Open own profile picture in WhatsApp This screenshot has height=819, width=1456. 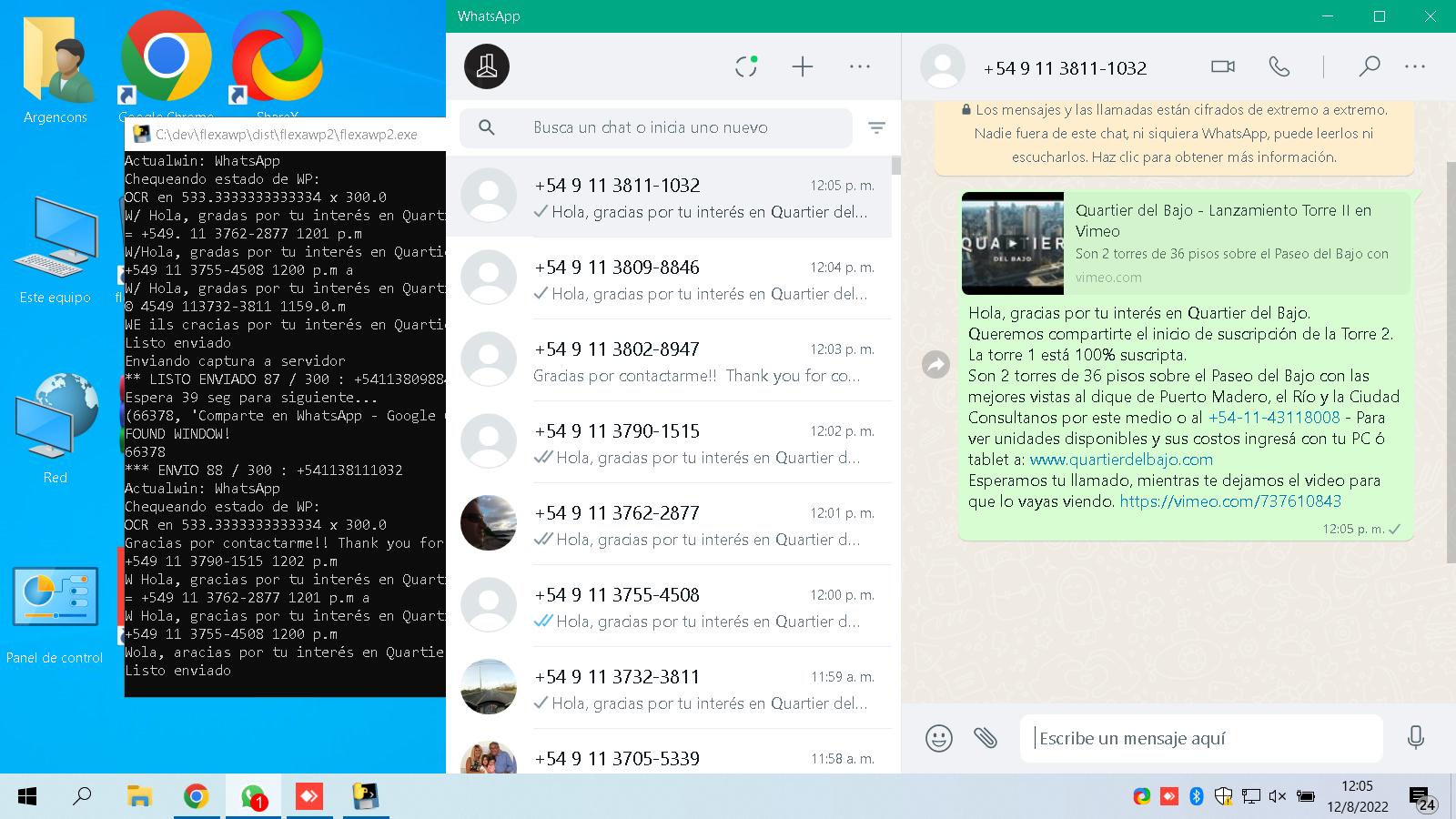pyautogui.click(x=487, y=66)
